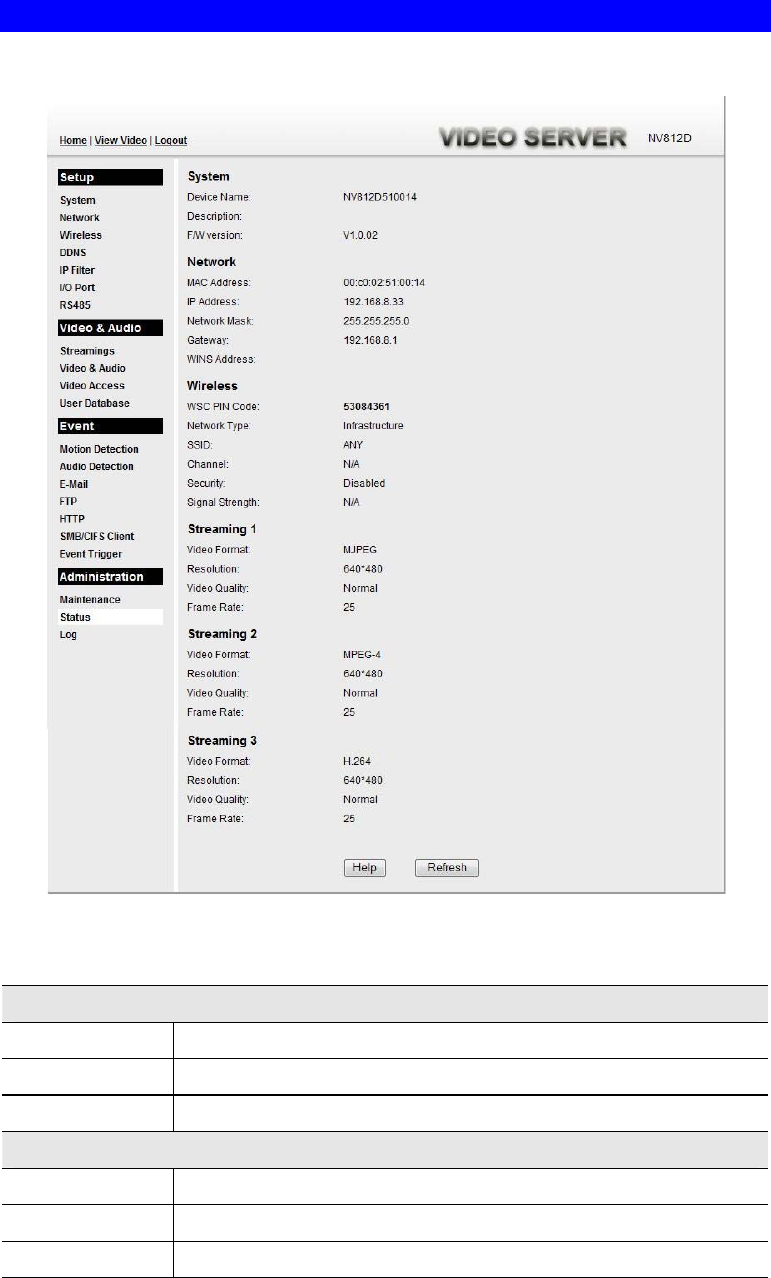
Task: Click MAC address 00:c0:02:51:00:14
Action: 384,283
